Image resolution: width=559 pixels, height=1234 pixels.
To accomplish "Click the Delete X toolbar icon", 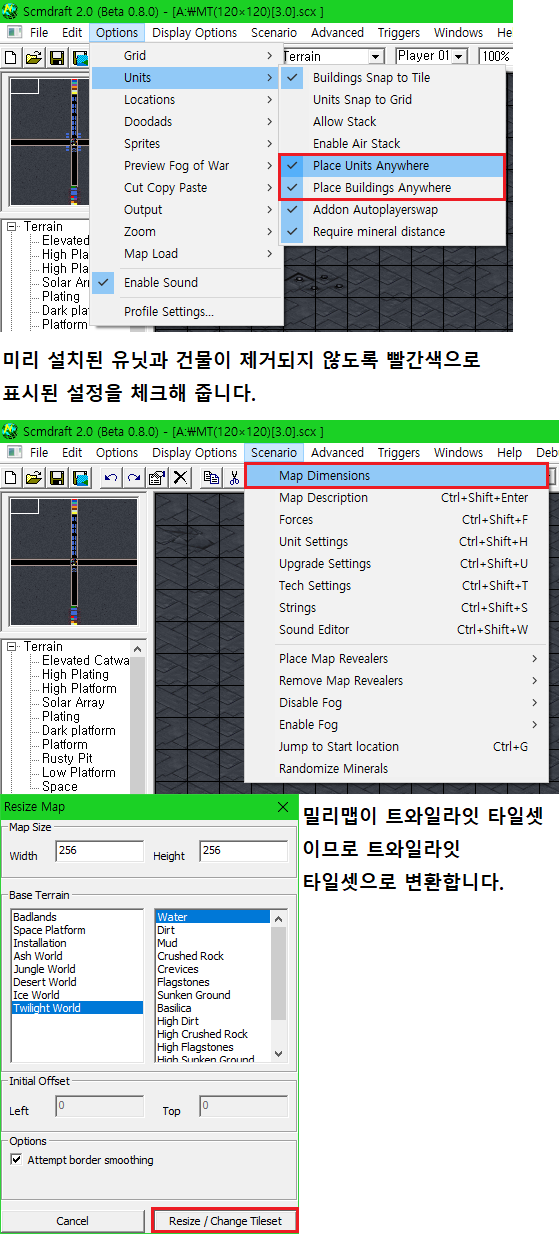I will 180,477.
